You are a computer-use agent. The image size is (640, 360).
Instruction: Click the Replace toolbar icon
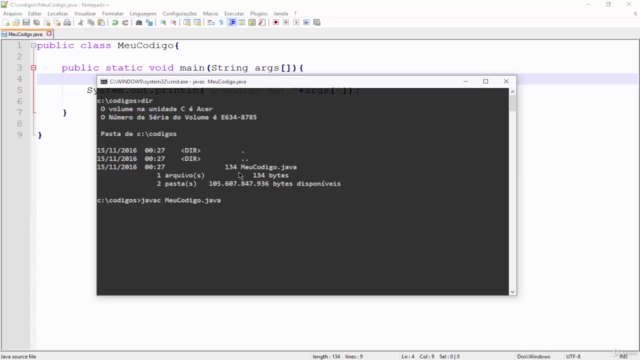click(149, 22)
